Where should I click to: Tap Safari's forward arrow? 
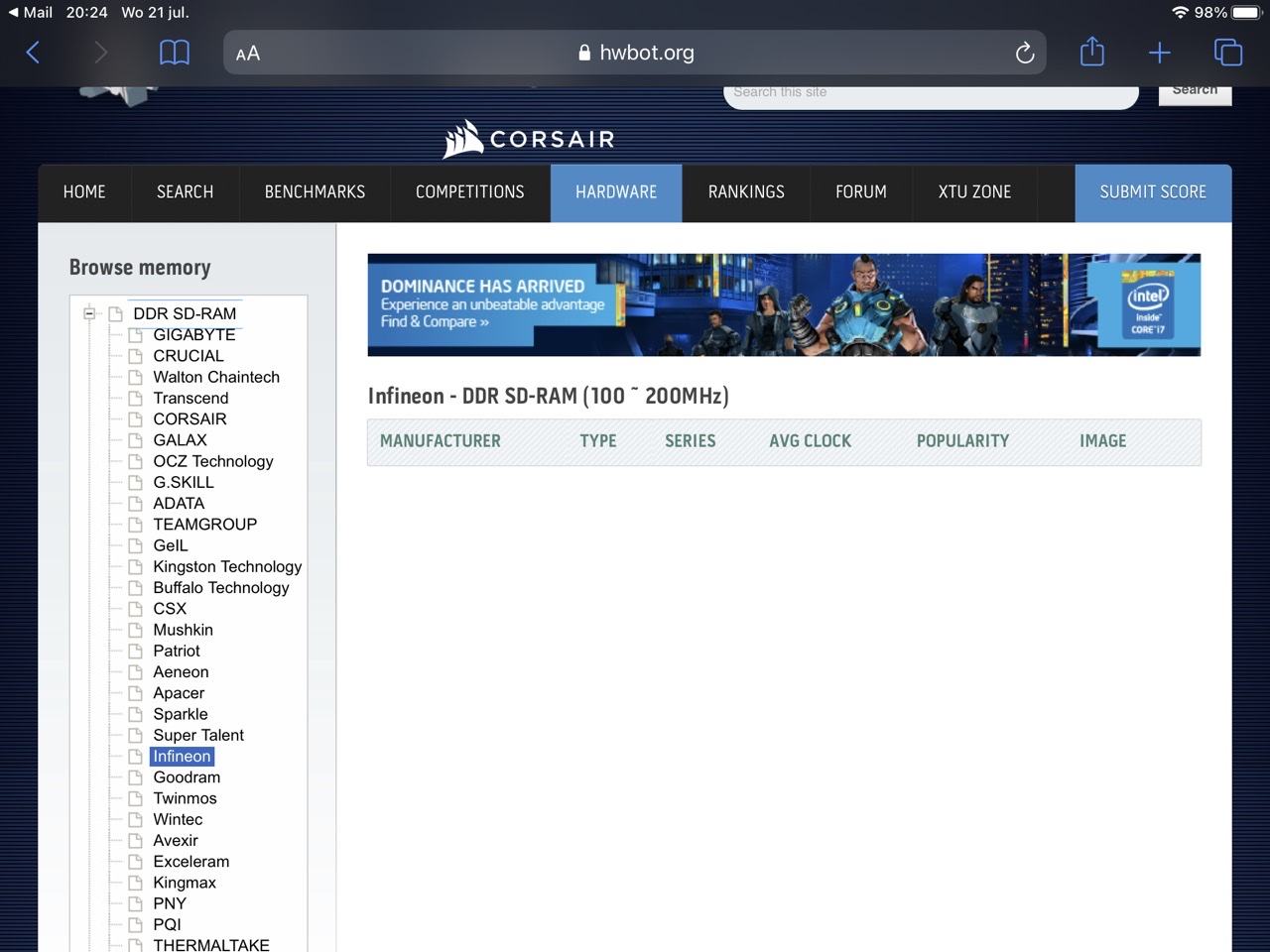(x=100, y=53)
